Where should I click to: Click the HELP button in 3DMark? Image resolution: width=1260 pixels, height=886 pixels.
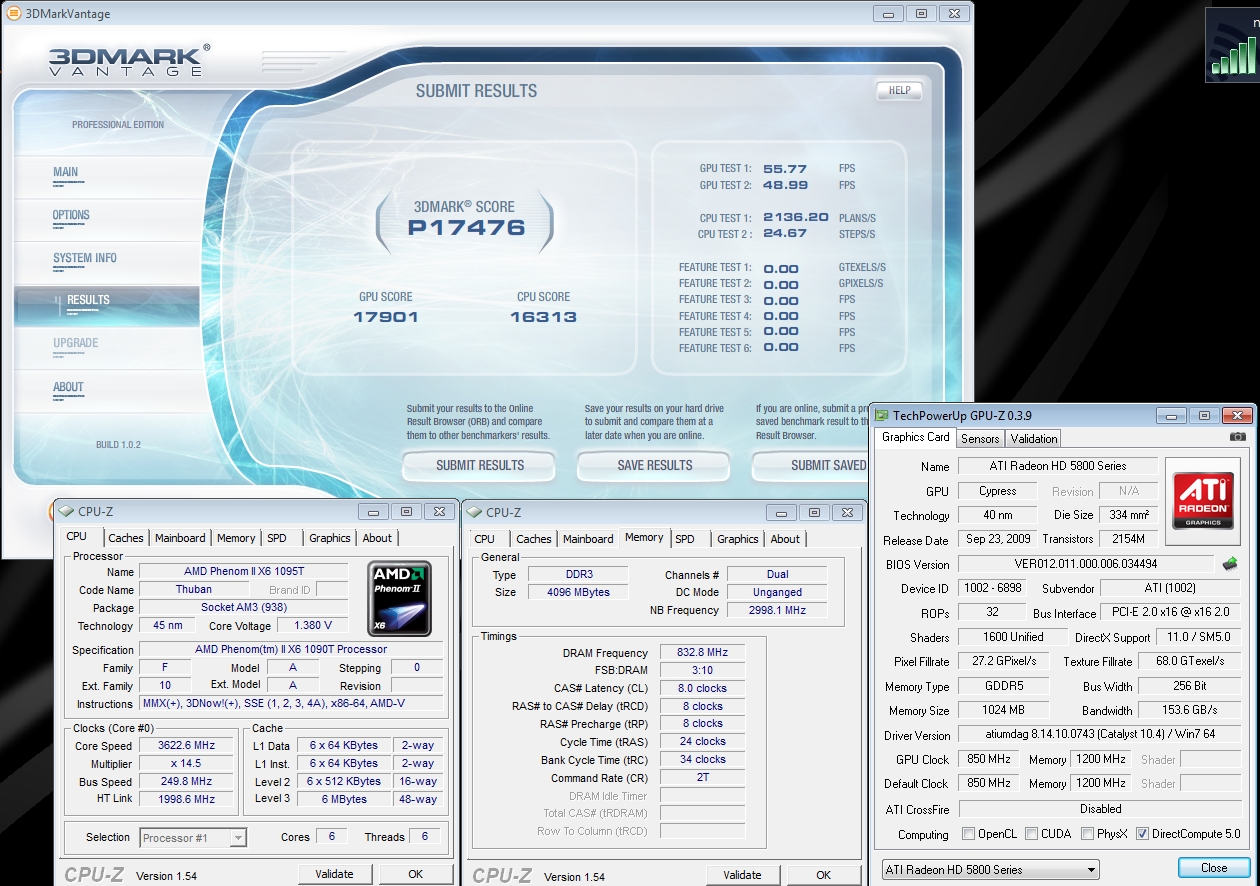tap(899, 90)
